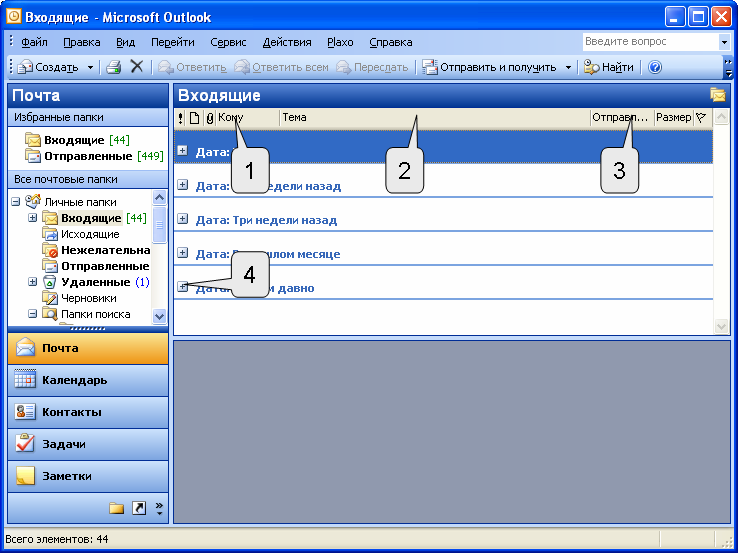This screenshot has width=738, height=553.
Task: Click Все почтовые папки header
Action: click(88, 179)
